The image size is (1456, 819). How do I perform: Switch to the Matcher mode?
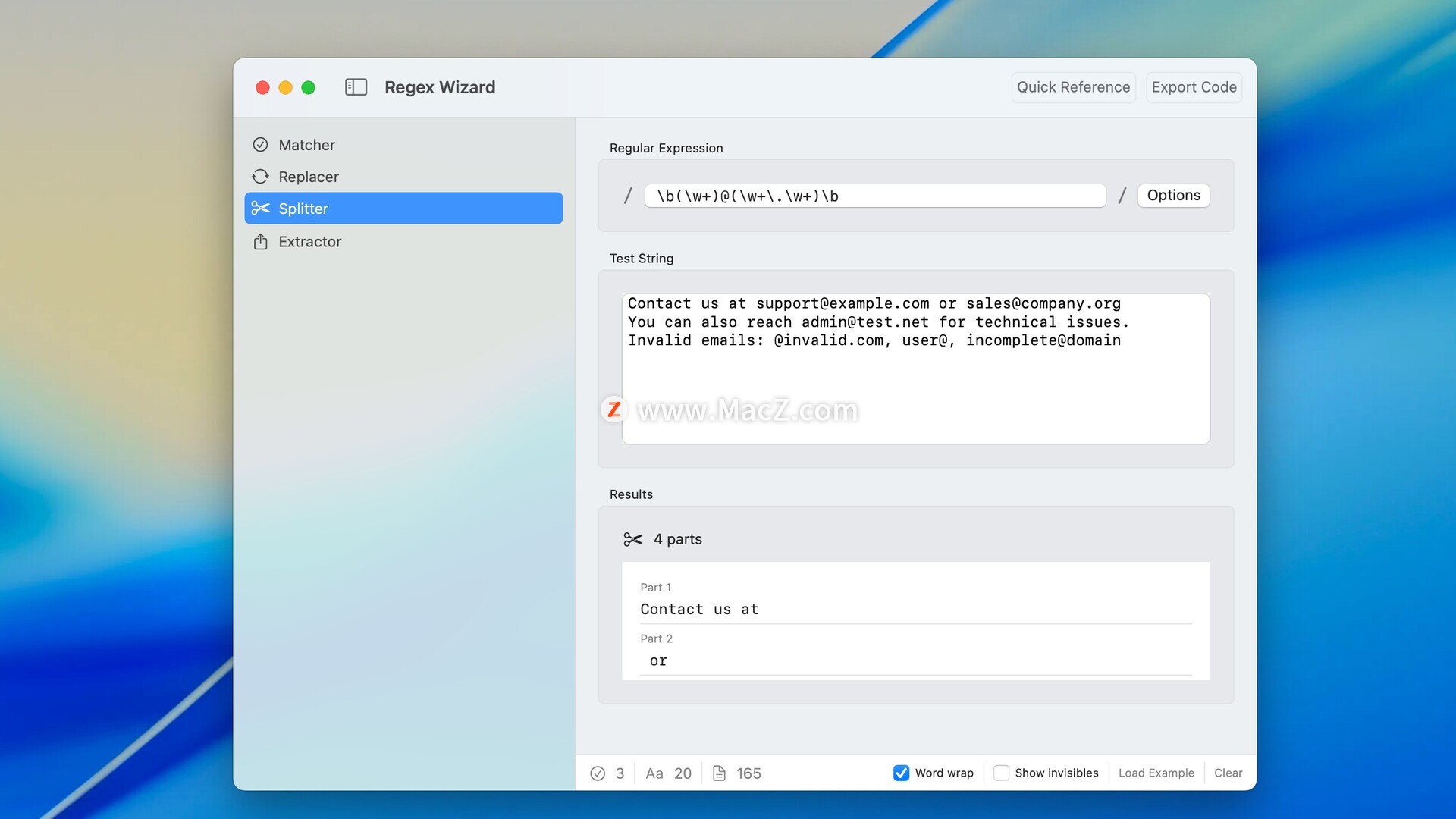pyautogui.click(x=306, y=145)
